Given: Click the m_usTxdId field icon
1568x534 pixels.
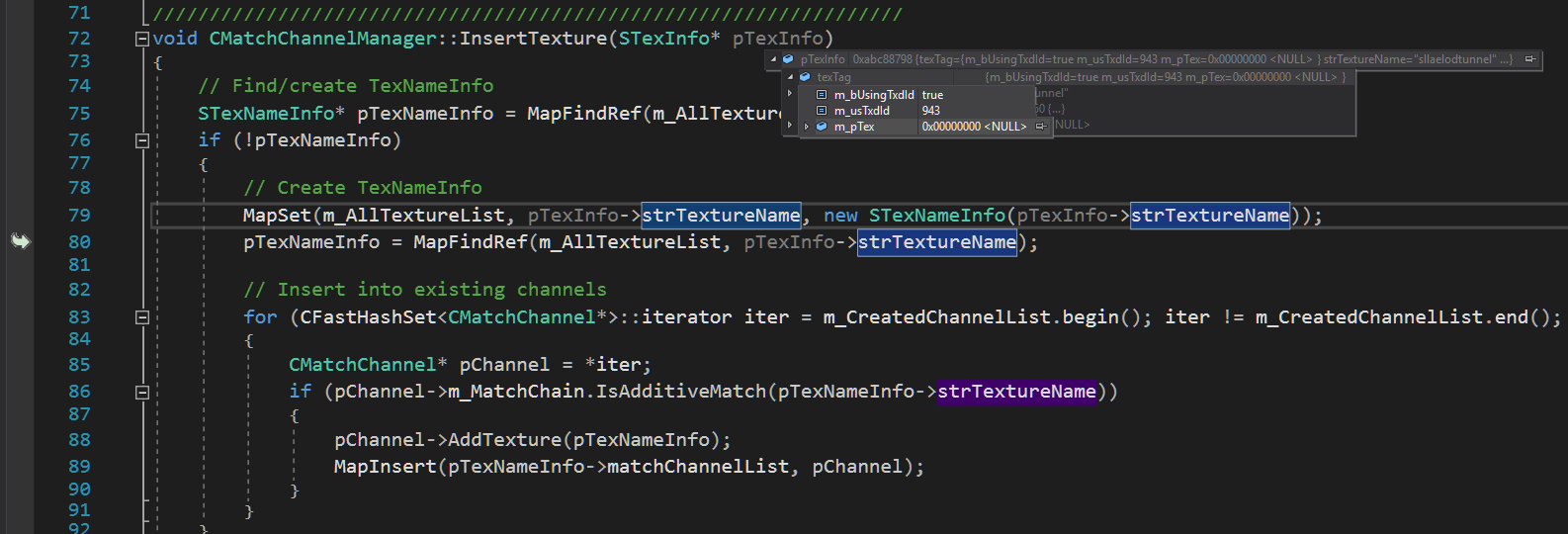Looking at the screenshot, I should (x=821, y=111).
